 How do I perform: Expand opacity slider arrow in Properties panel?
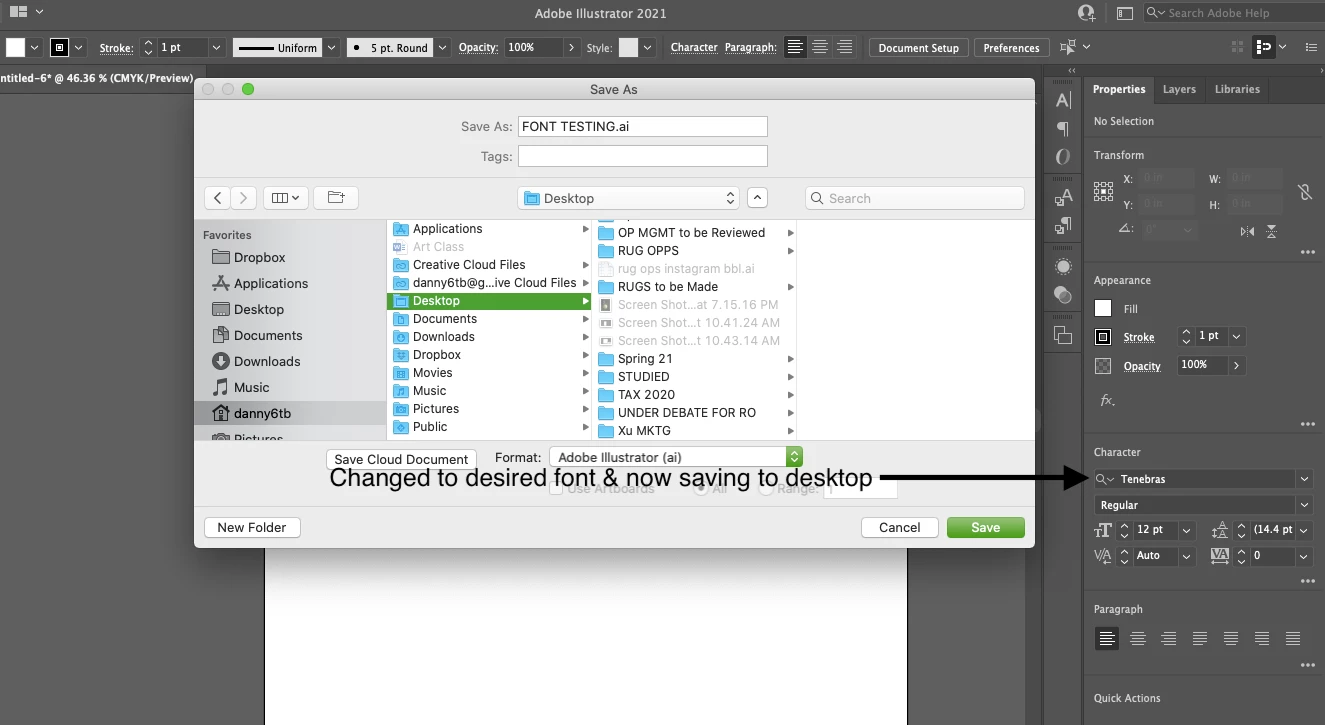1237,365
